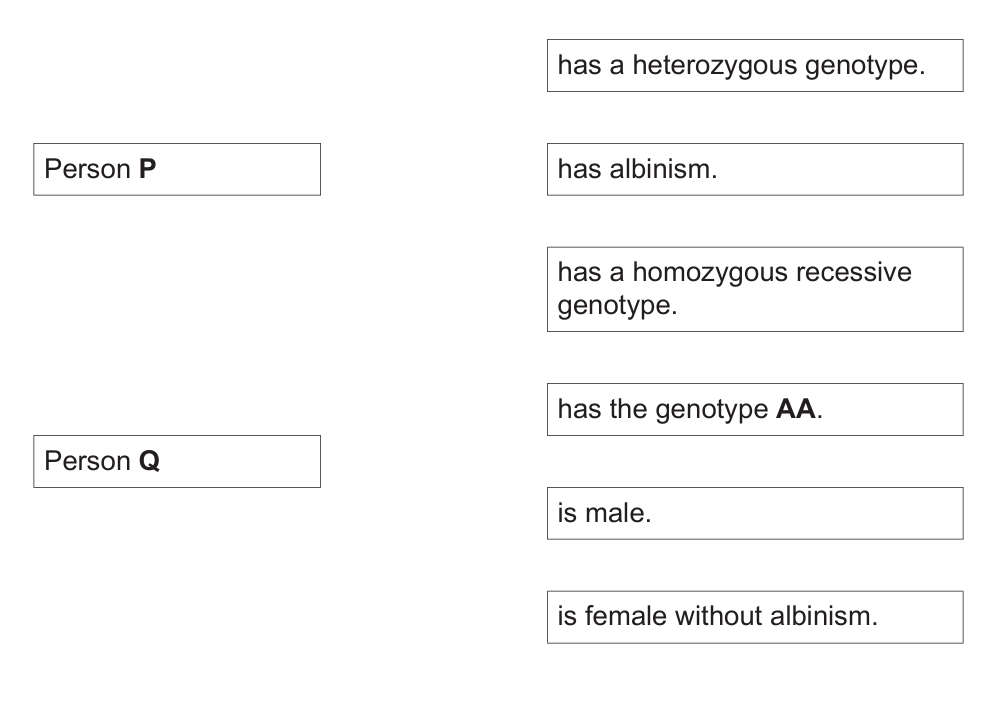Choose the 'homozygous recessive genotype' box
The image size is (1000, 705).
click(x=755, y=289)
